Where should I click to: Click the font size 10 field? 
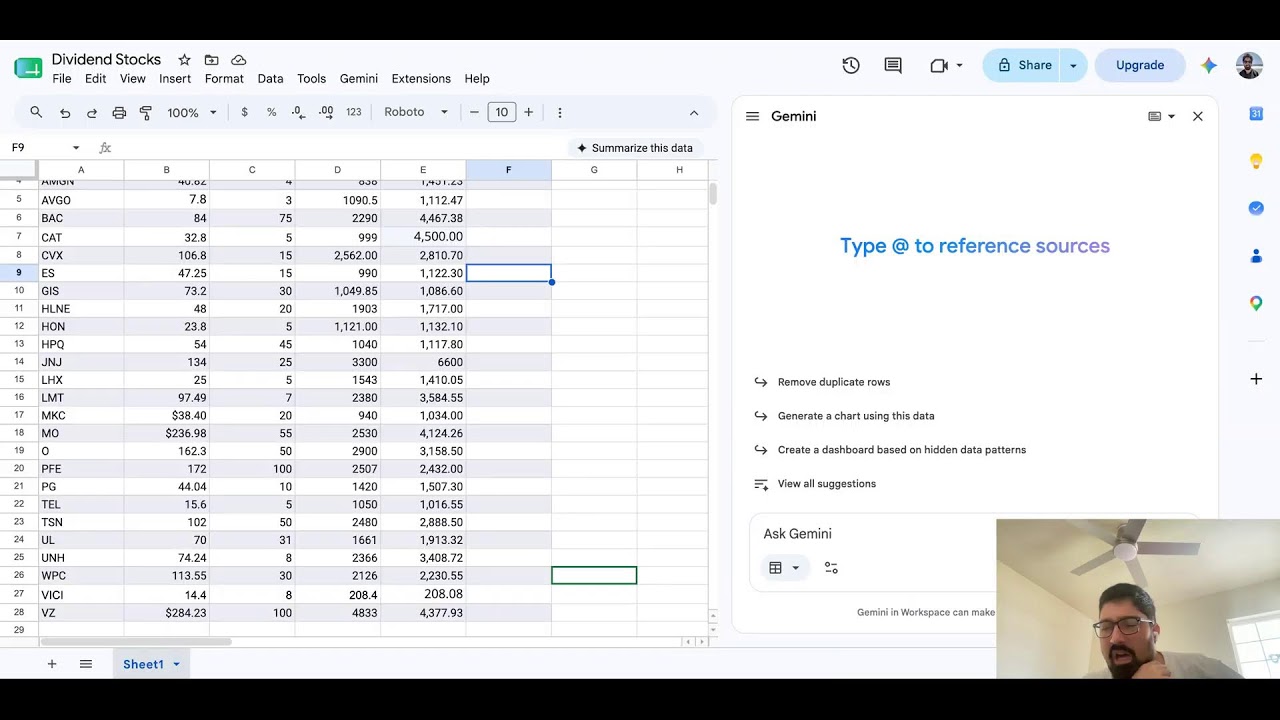coord(501,112)
